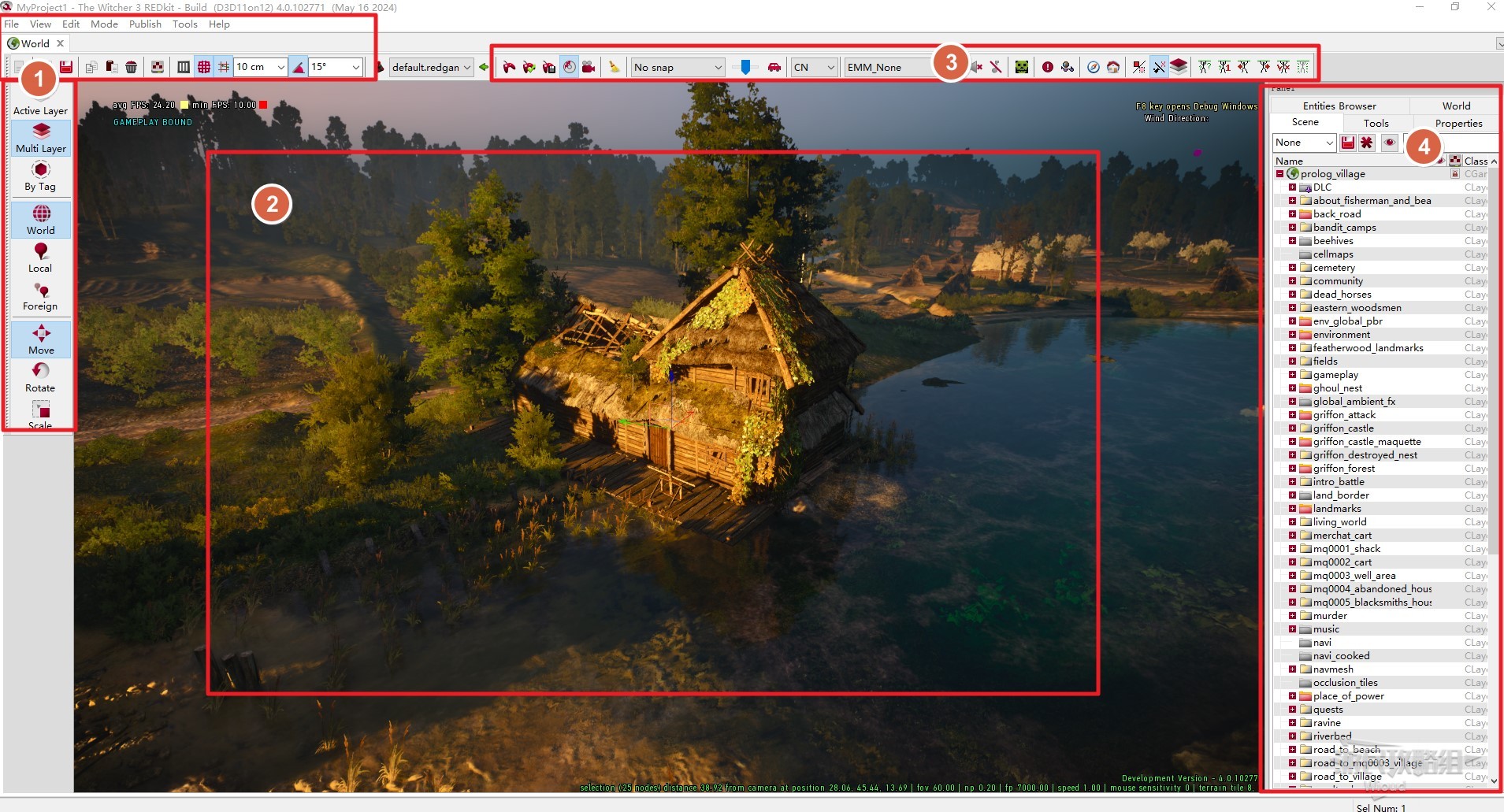This screenshot has height=812, width=1504.
Task: Open the 15° rotation snap dropdown
Action: coord(336,67)
